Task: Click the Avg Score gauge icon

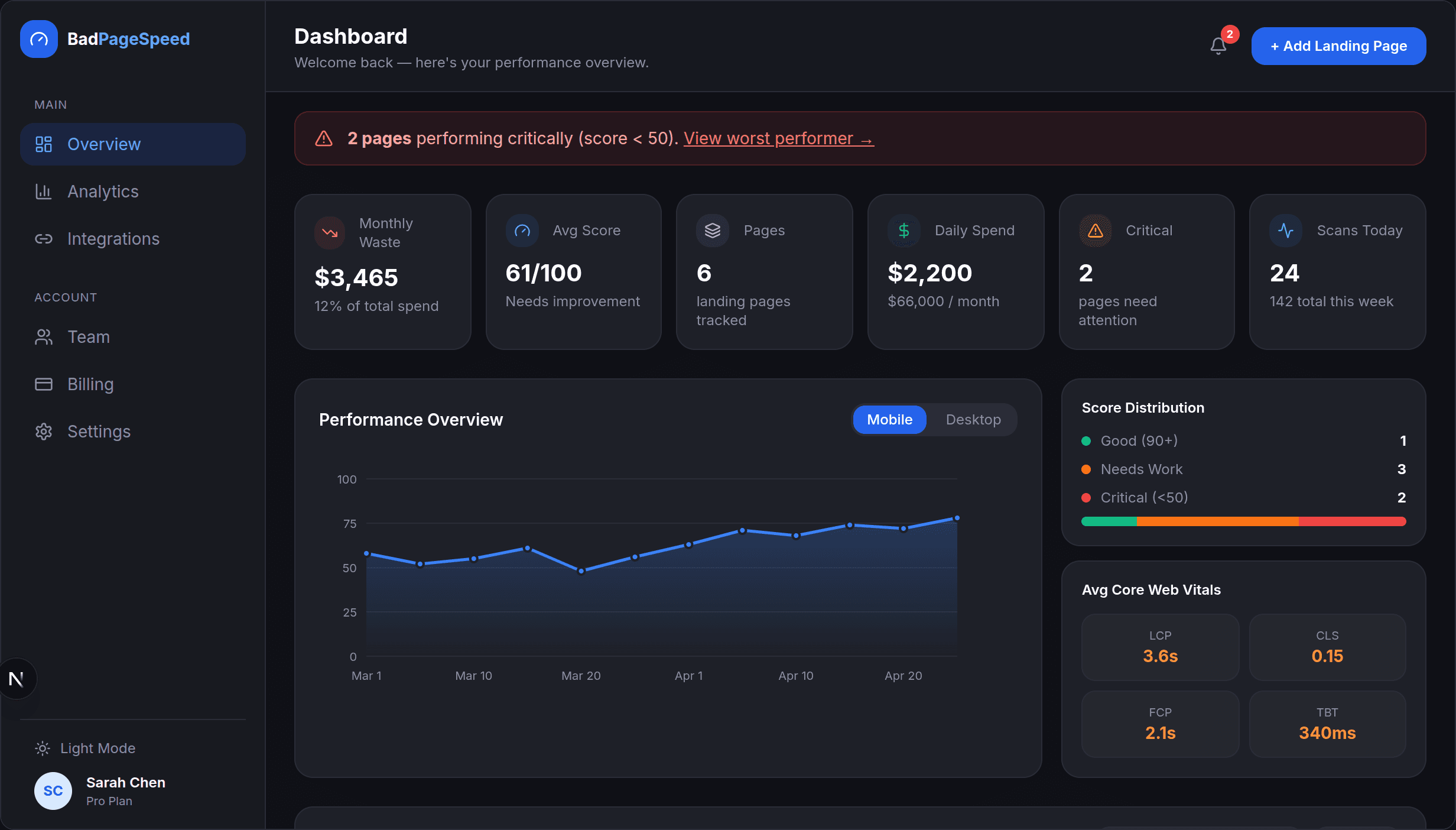Action: [x=522, y=231]
